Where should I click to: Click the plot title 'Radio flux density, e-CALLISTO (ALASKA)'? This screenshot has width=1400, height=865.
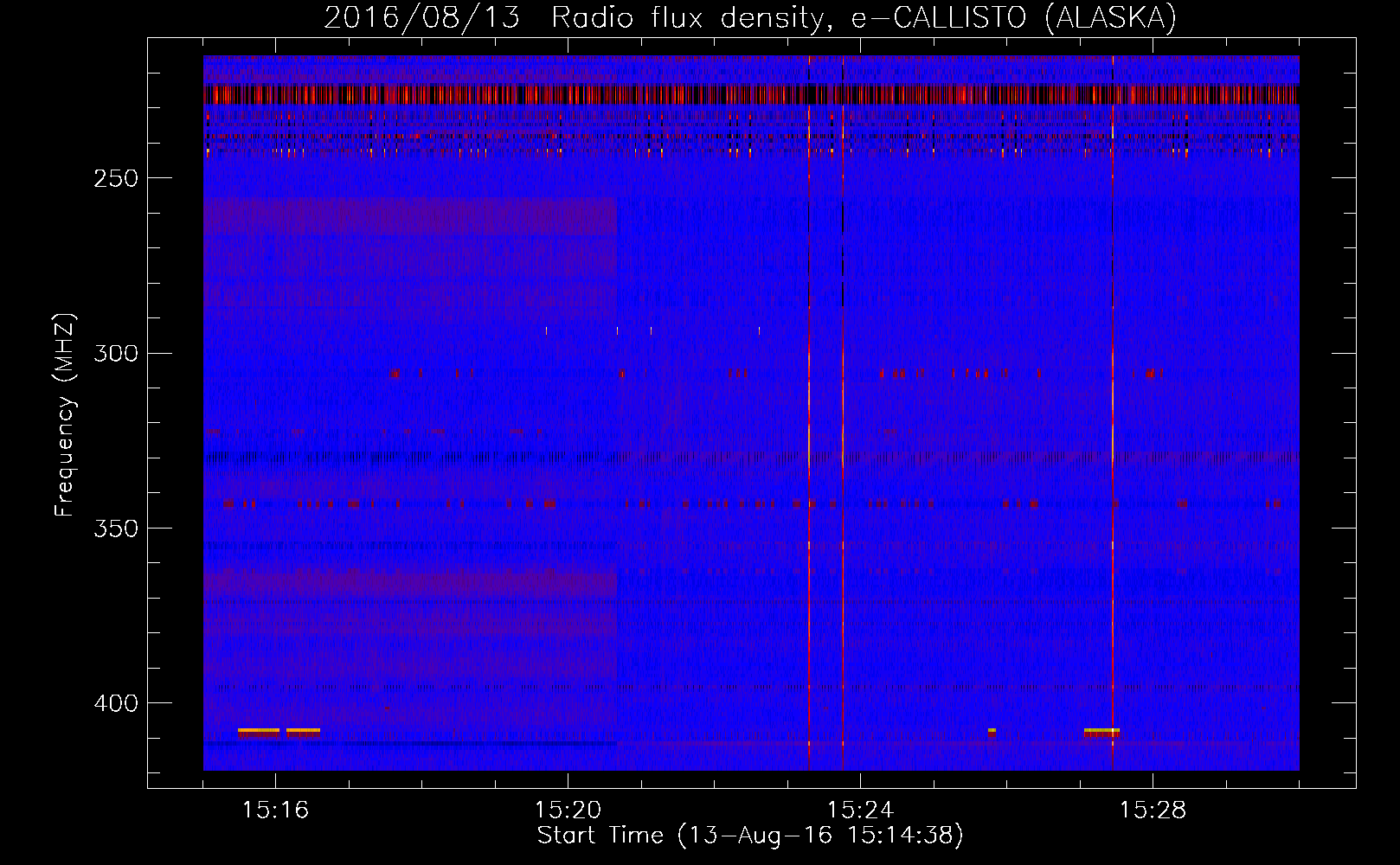[x=864, y=17]
